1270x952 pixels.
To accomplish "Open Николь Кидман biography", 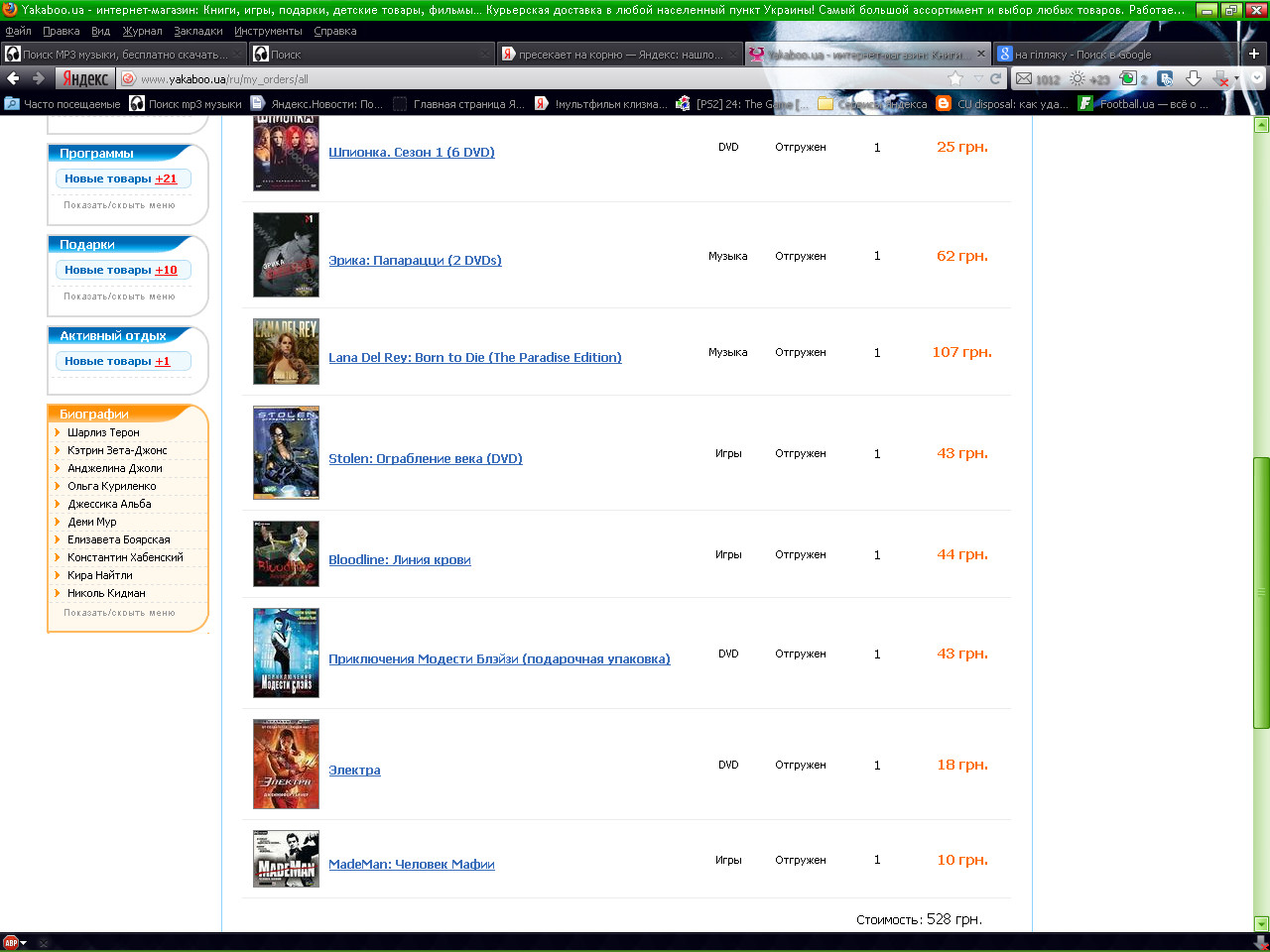I will [x=106, y=593].
